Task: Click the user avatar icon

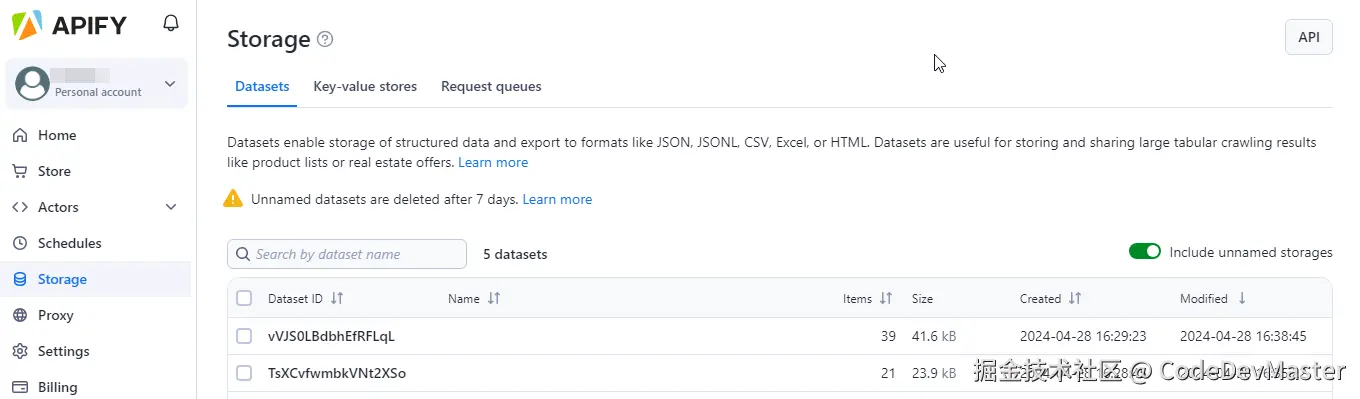Action: coord(33,84)
